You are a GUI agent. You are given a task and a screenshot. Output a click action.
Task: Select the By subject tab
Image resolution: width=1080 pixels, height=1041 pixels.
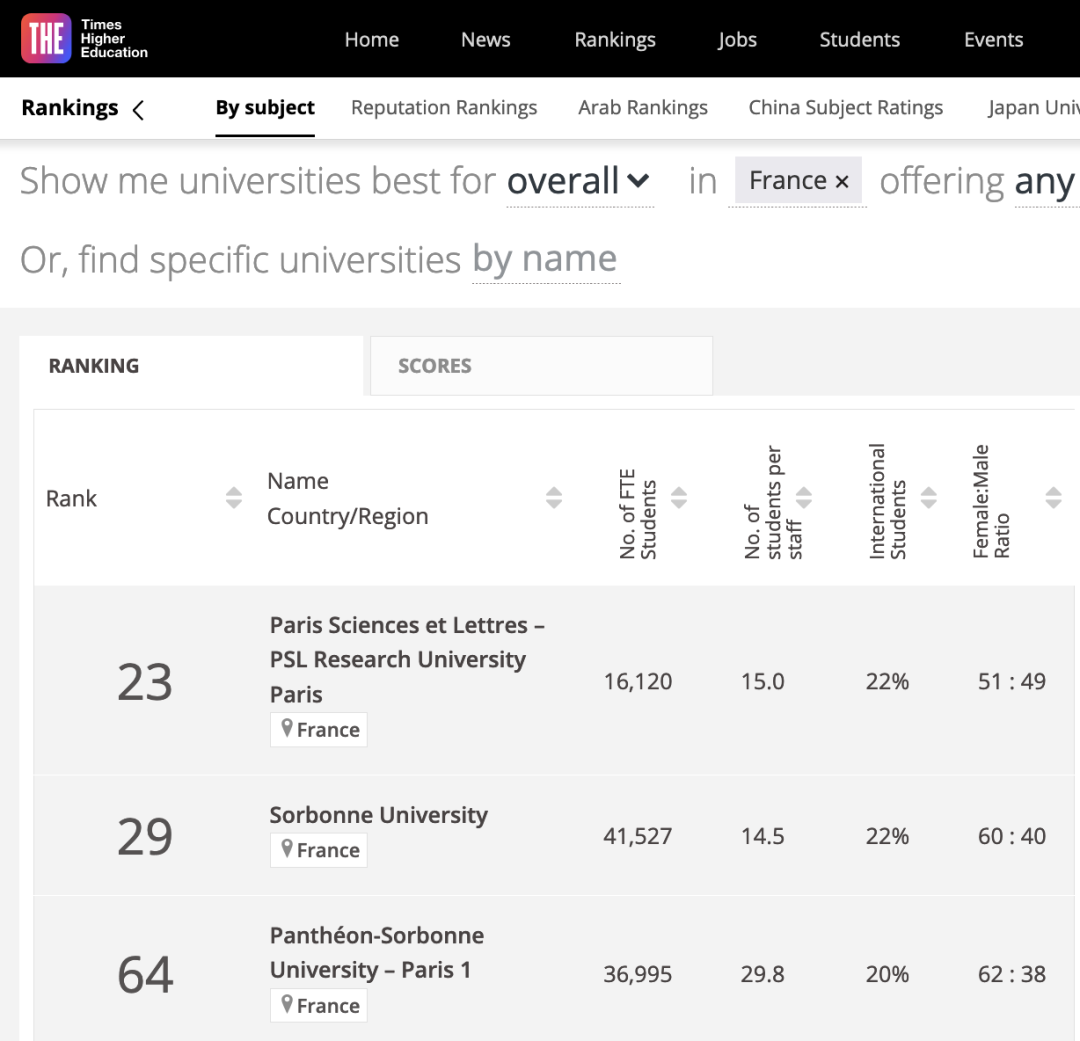(265, 107)
